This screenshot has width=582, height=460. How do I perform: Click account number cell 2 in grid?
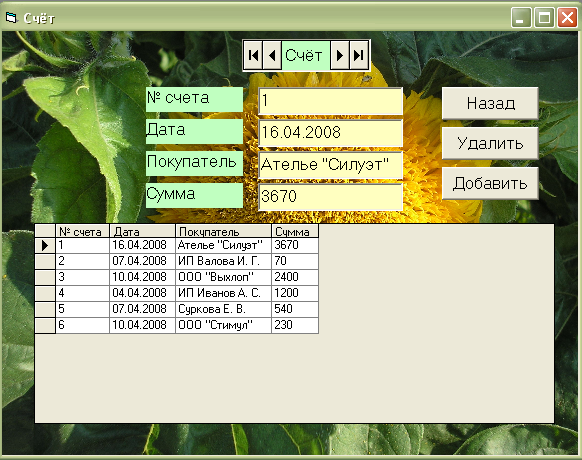point(82,261)
